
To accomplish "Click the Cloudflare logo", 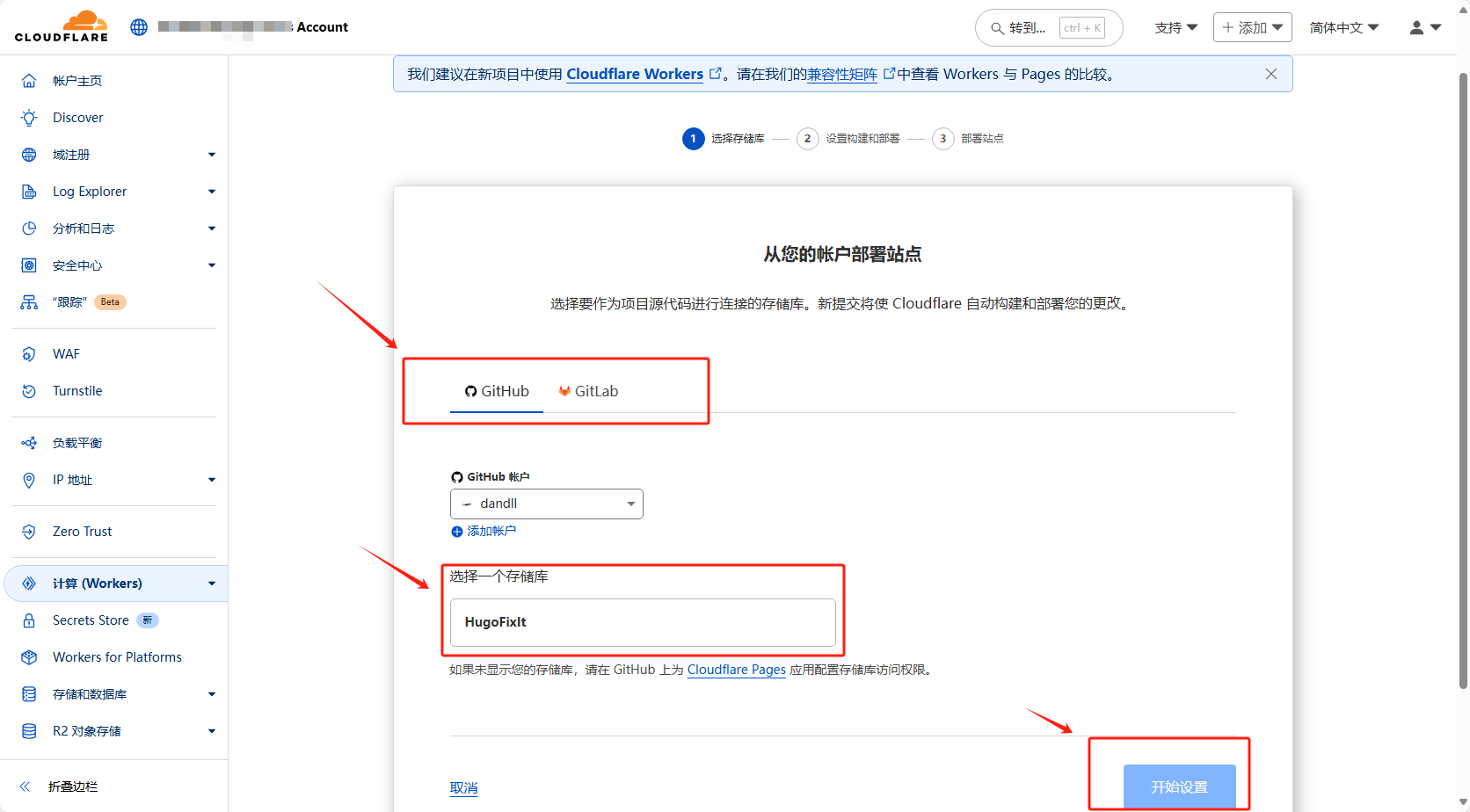I will (x=62, y=26).
